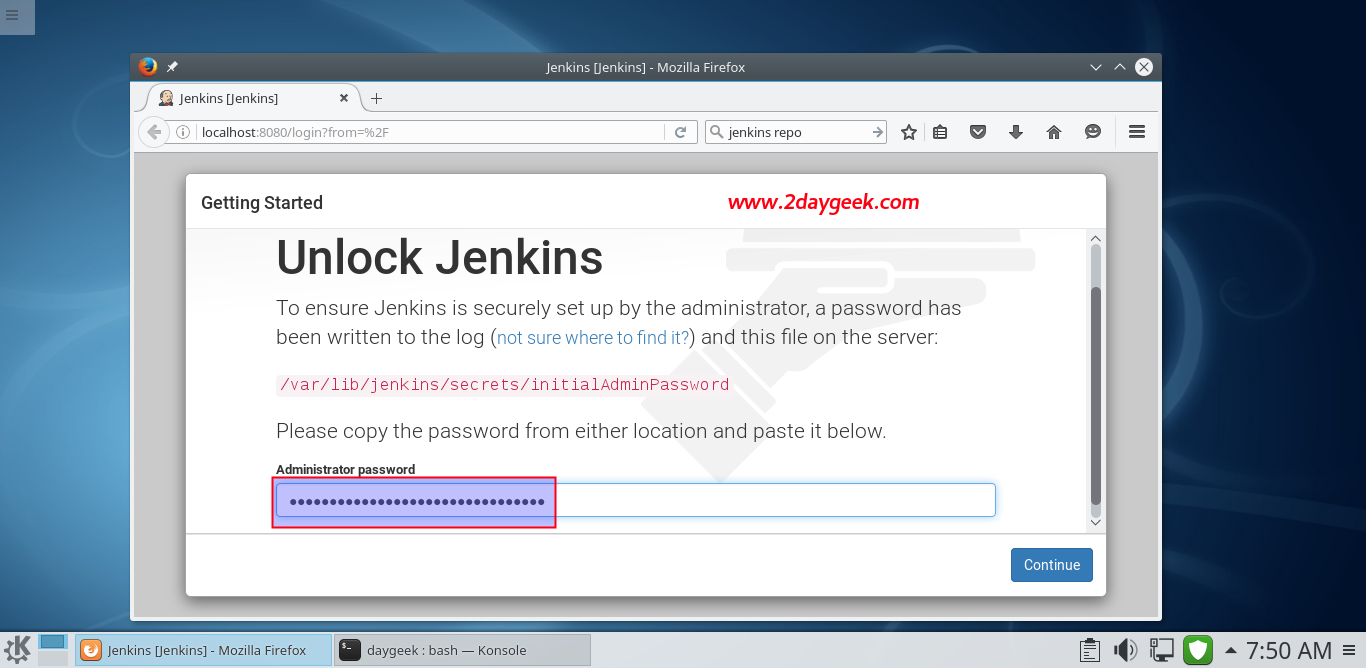Maximize the Firefox window with up chevron
Viewport: 1366px width, 668px height.
tap(1120, 67)
